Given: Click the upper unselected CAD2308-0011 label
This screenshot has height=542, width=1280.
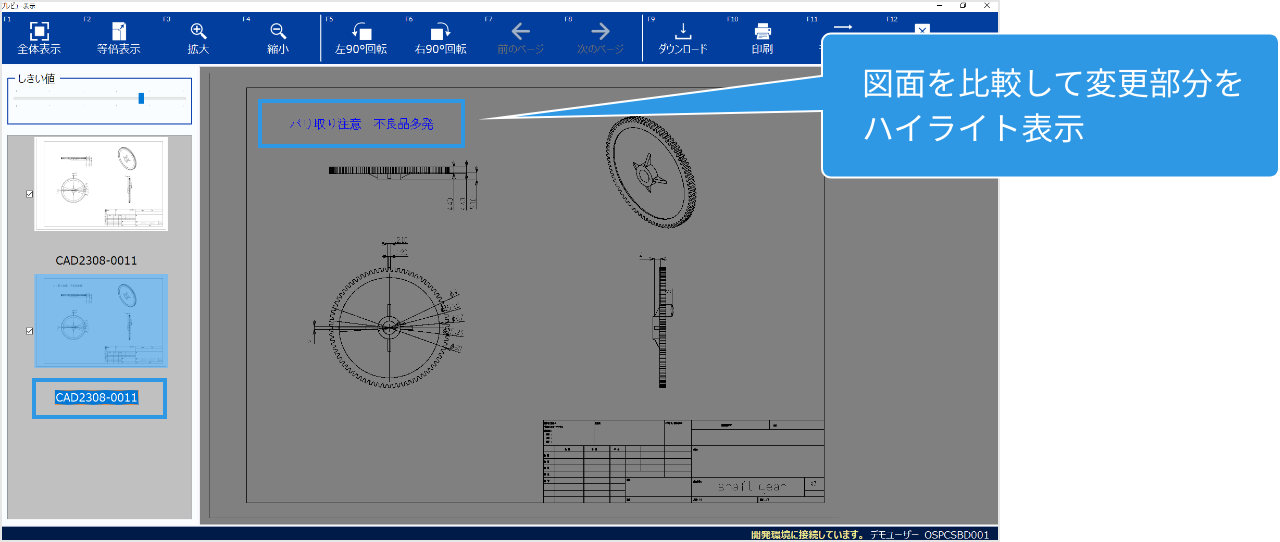Looking at the screenshot, I should click(x=96, y=260).
